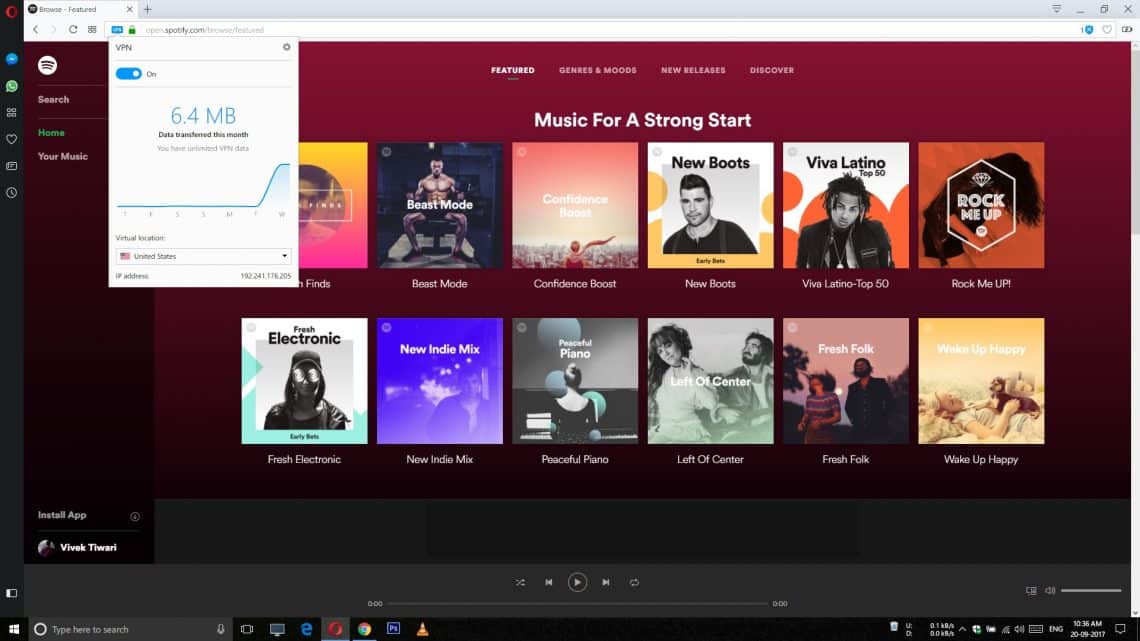Click the ad blocker shield icon
This screenshot has height=641, width=1140.
coord(1088,30)
